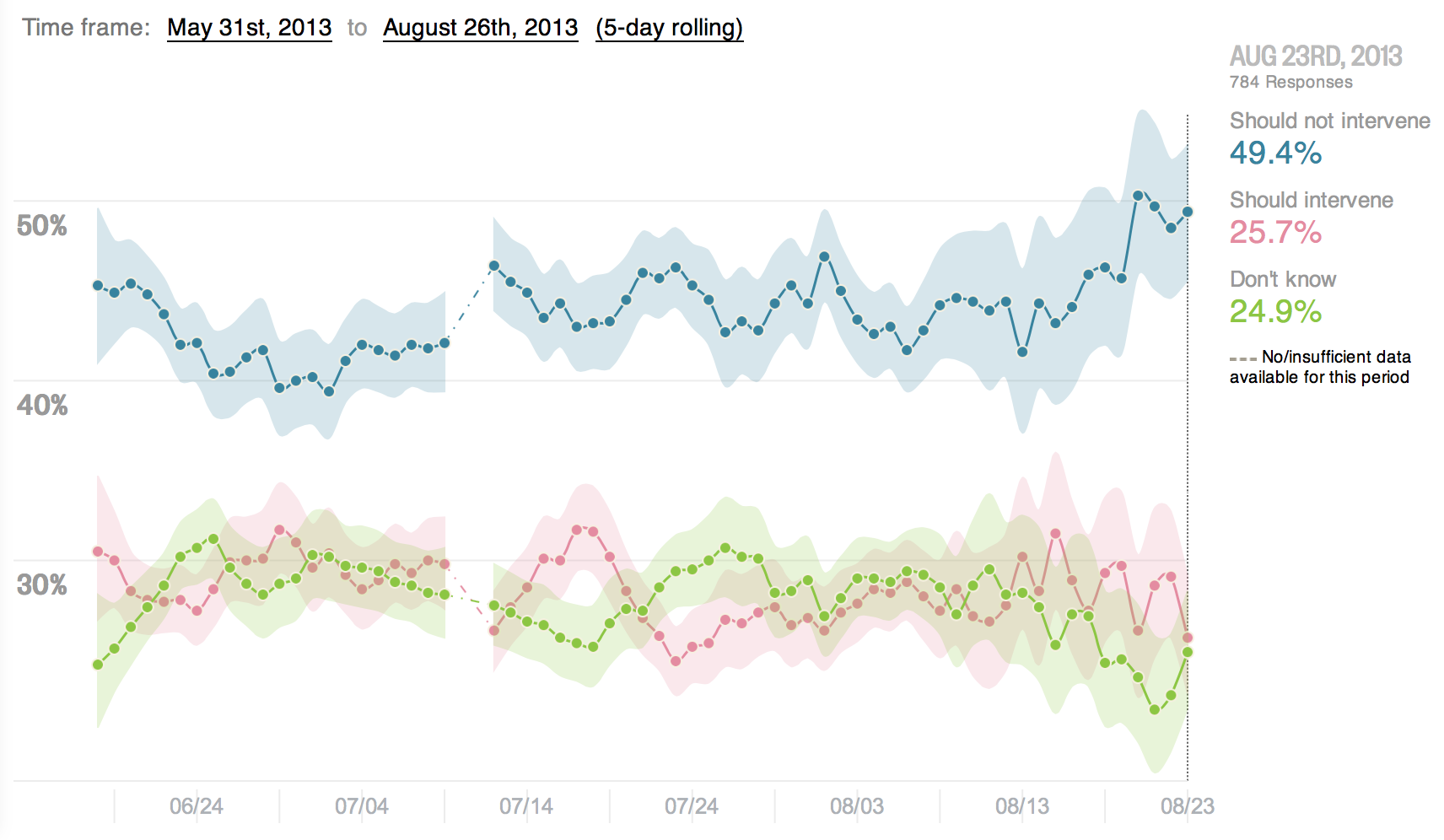Select the Don't know legend label
Screen dimensions: 1444x840
pyautogui.click(x=1282, y=279)
